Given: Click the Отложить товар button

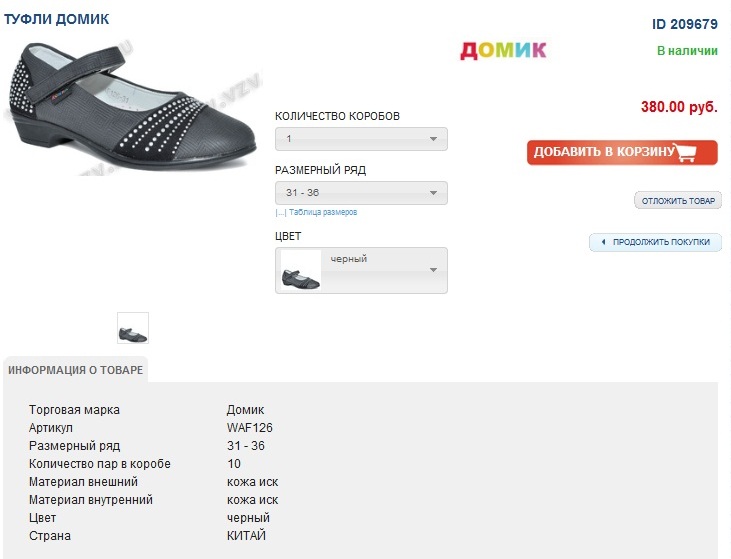Looking at the screenshot, I should [x=678, y=201].
